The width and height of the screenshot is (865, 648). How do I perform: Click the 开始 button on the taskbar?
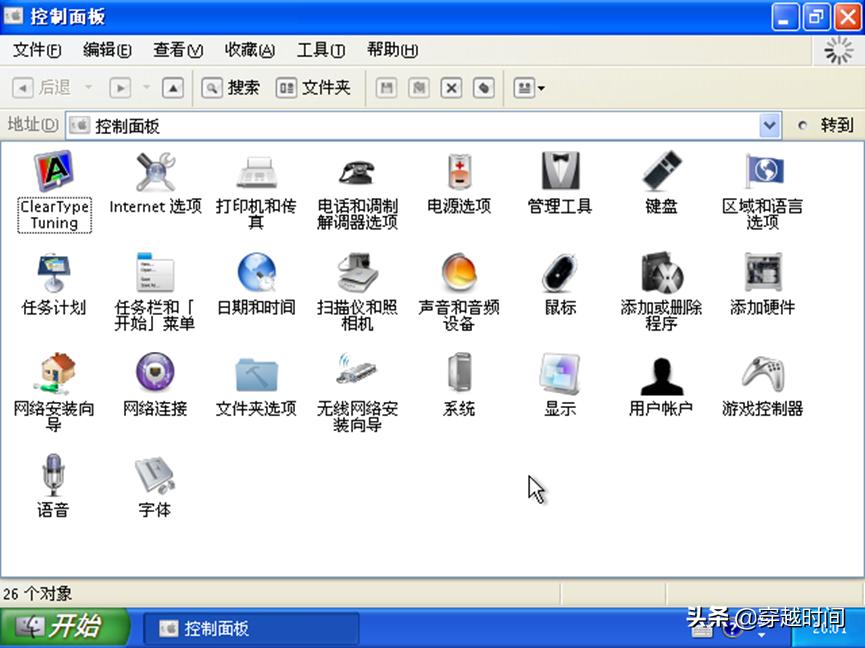64,625
